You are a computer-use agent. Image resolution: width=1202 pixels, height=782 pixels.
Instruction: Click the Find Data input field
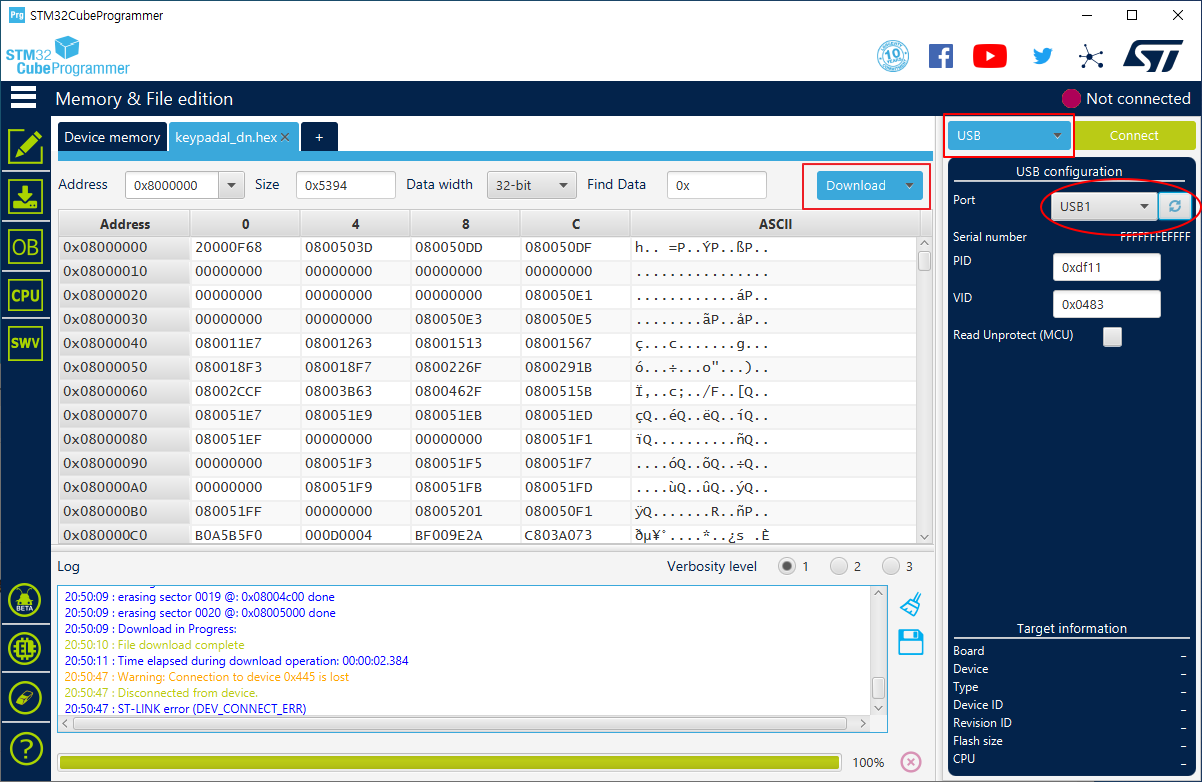point(717,185)
